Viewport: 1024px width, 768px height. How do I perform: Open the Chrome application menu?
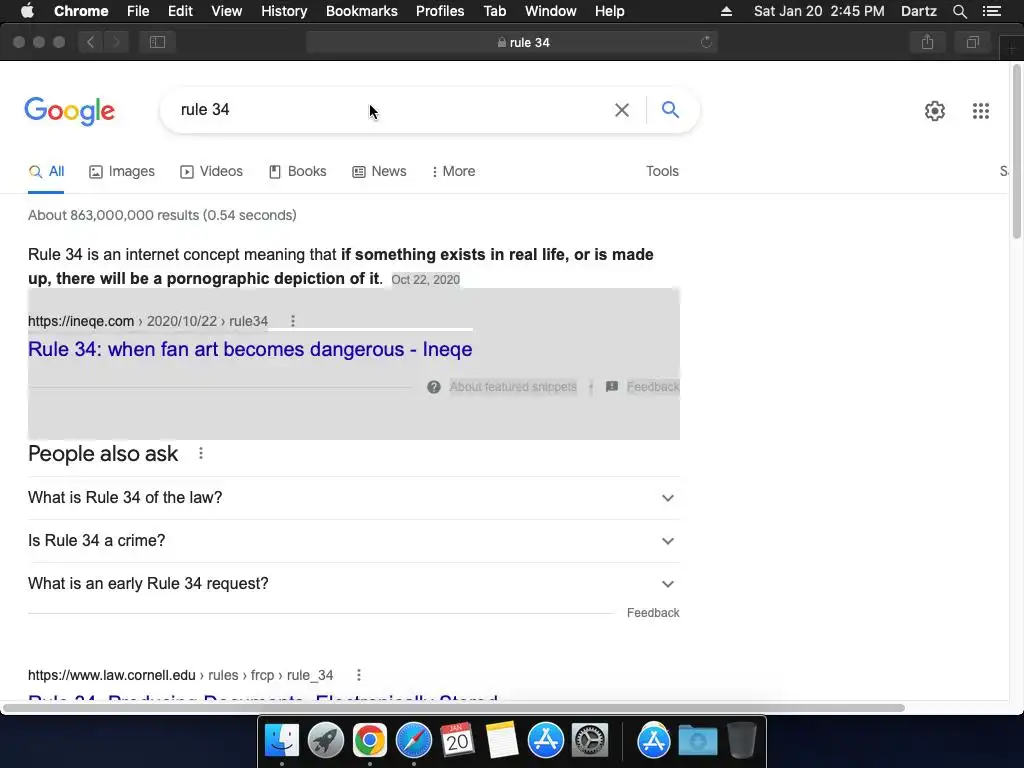[81, 11]
